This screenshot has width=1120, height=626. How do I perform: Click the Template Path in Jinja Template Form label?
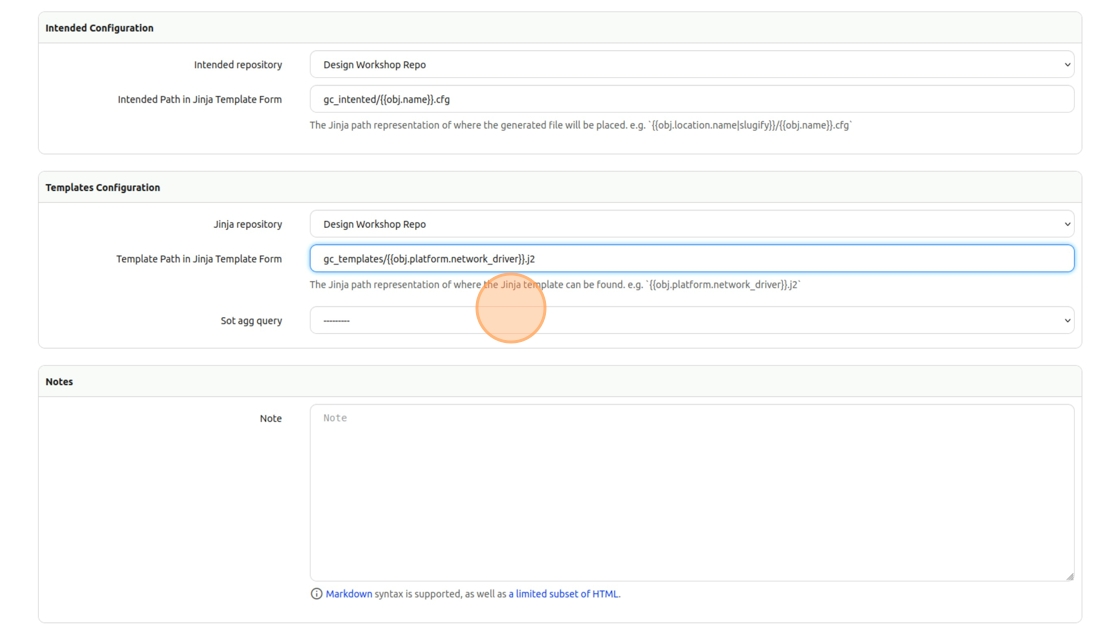199,259
